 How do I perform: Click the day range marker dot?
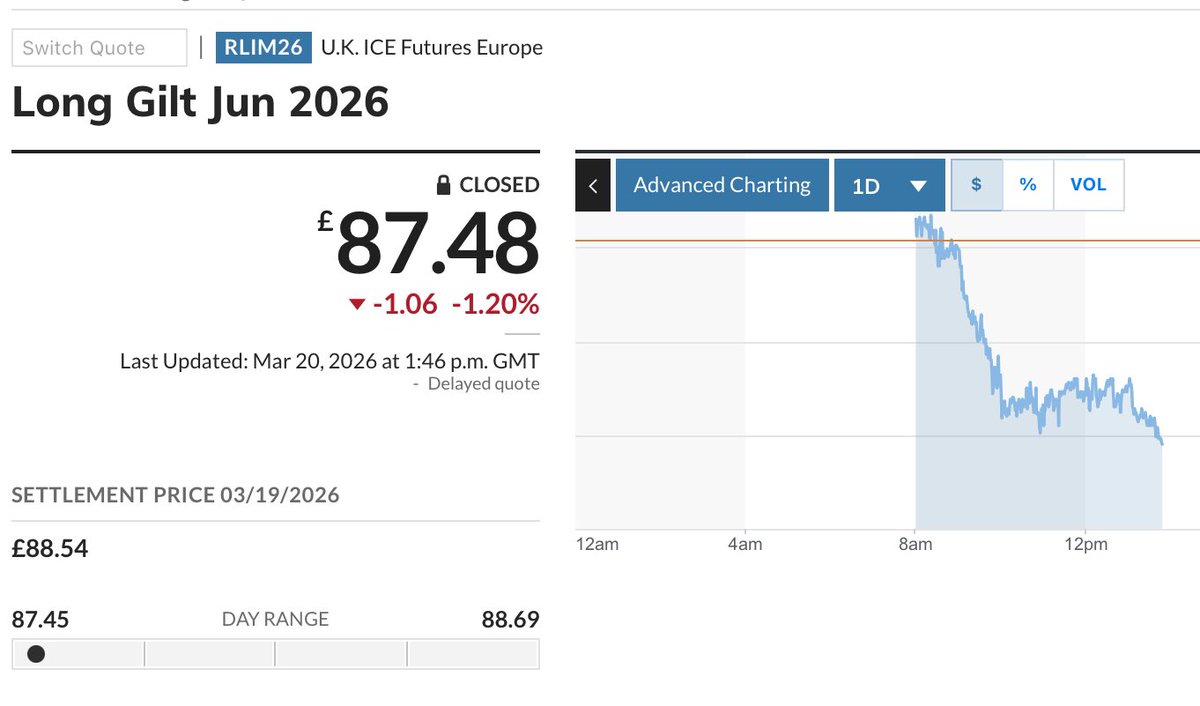[36, 654]
